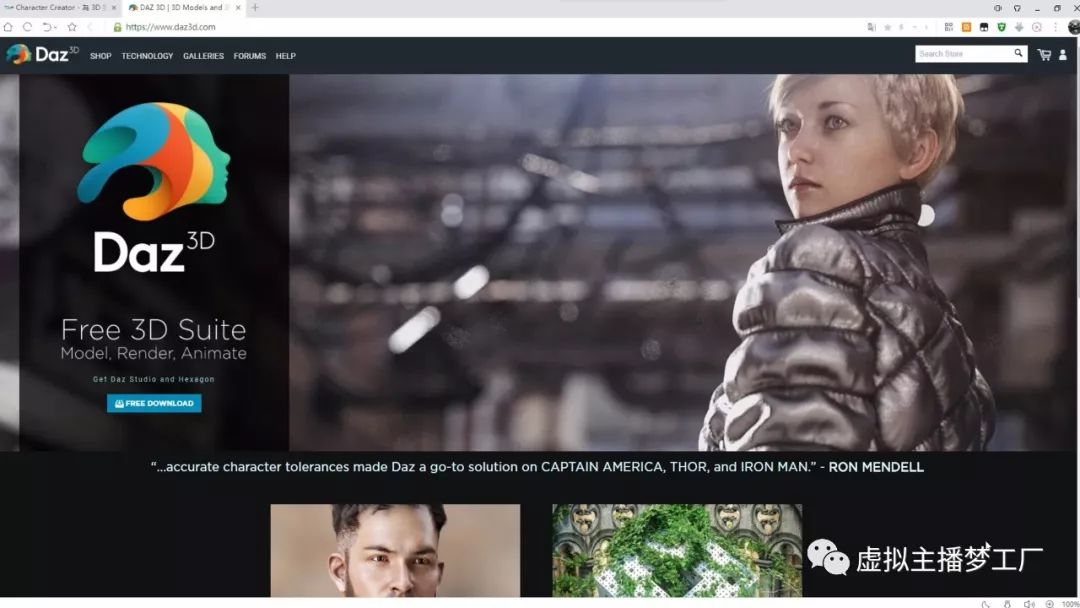Close the DAZ 3D tab
This screenshot has height=608, width=1080.
[238, 8]
